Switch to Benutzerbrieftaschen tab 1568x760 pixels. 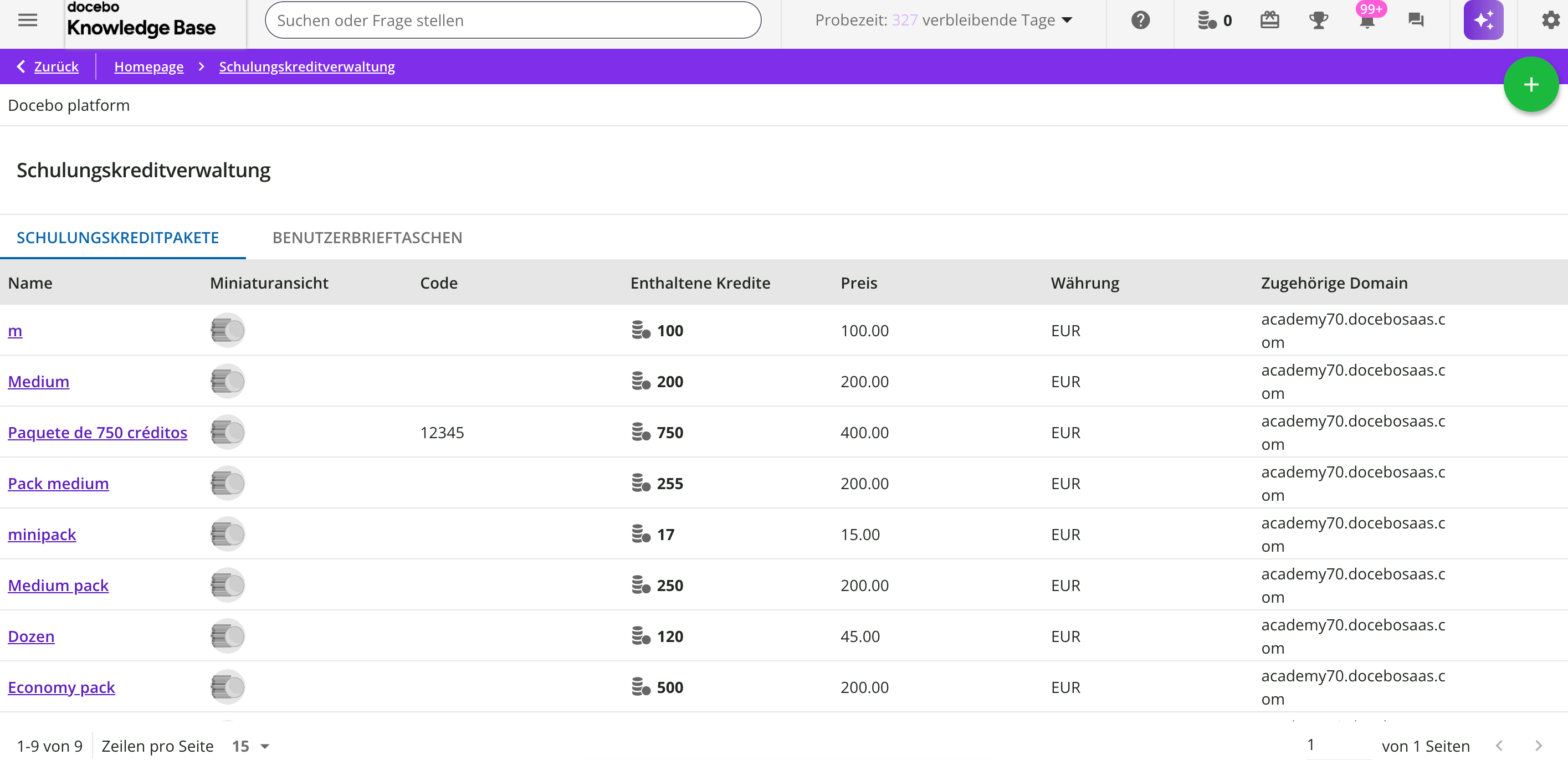click(367, 237)
